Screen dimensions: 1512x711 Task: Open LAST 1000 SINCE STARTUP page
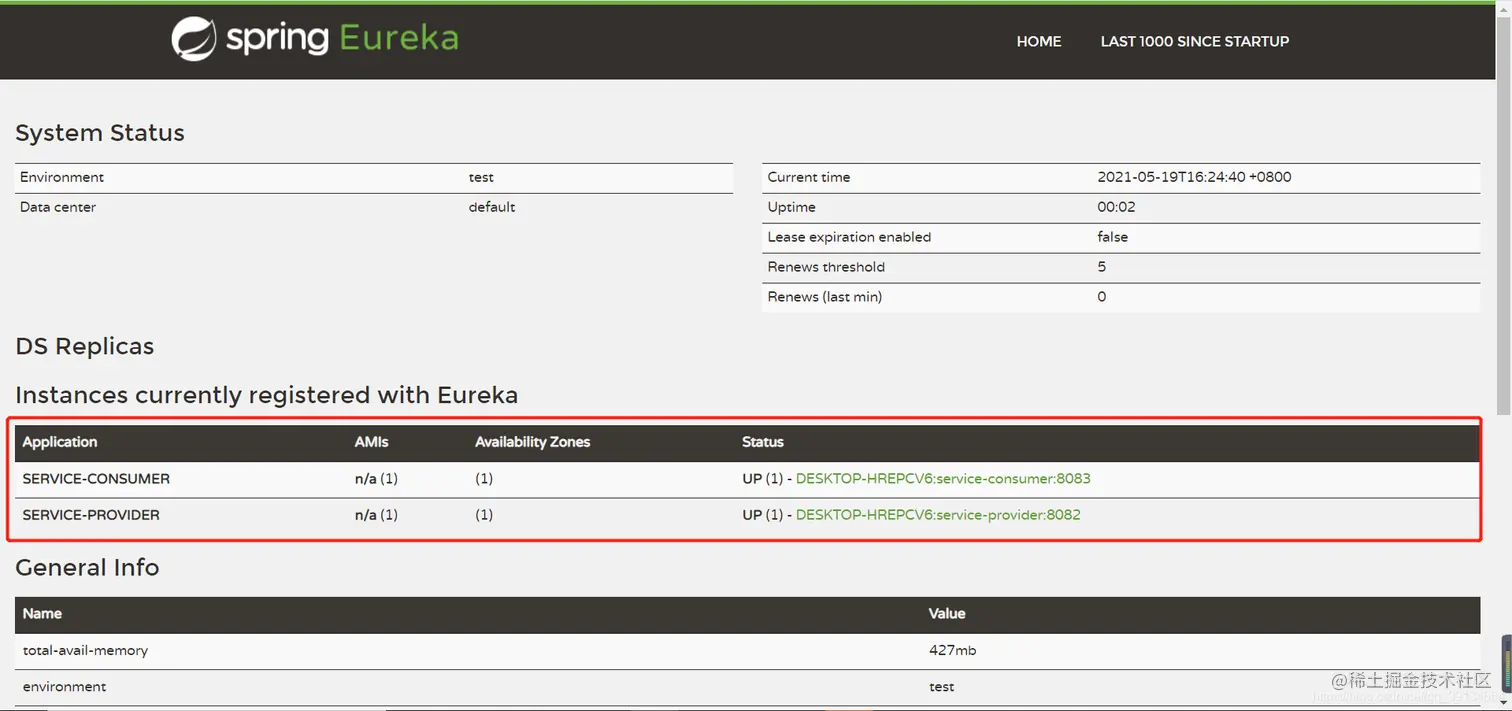click(x=1195, y=41)
